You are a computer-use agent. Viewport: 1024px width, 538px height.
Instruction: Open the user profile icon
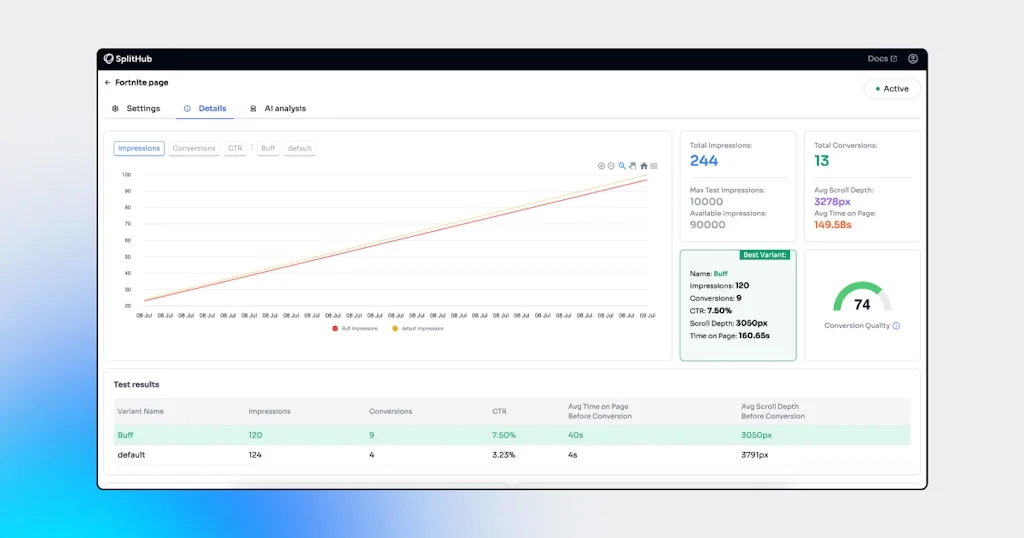point(912,59)
